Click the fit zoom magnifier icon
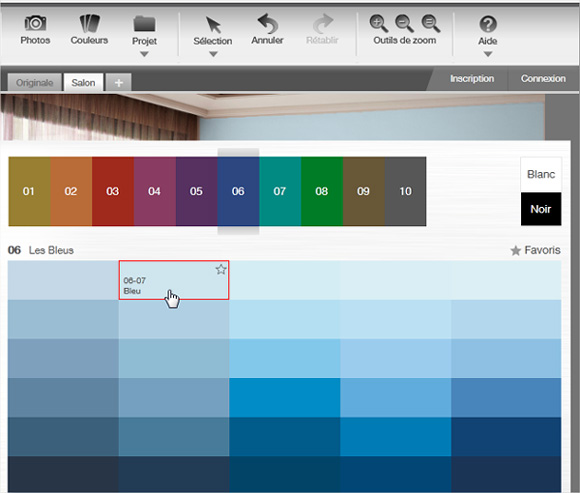The image size is (580, 493). 431,24
